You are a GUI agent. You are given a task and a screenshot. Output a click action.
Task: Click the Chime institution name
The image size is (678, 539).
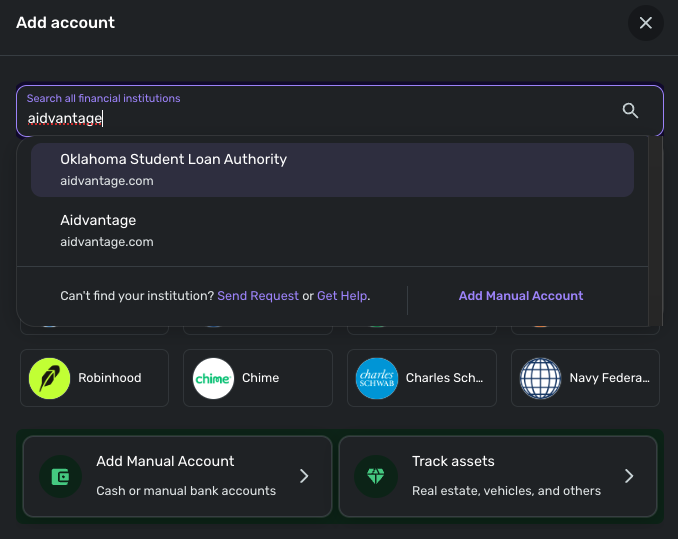pyautogui.click(x=260, y=378)
